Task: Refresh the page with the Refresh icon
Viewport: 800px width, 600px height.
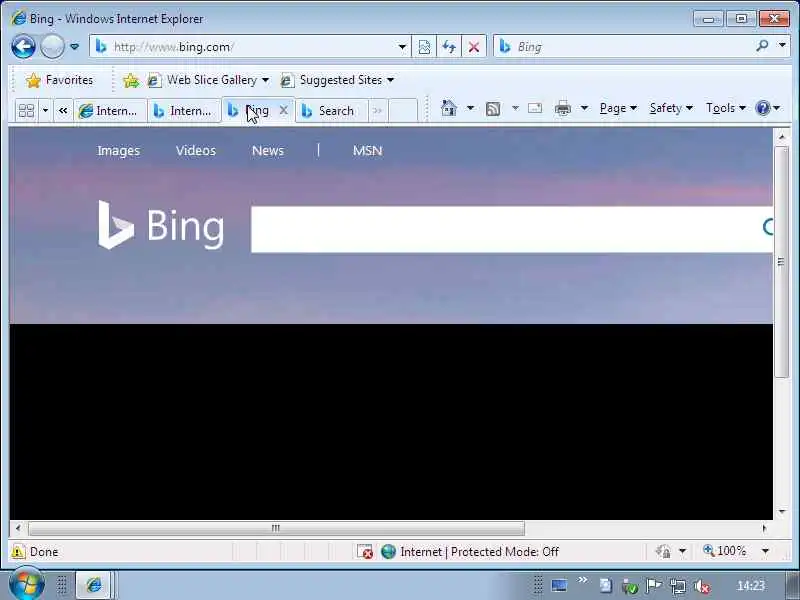Action: point(449,47)
